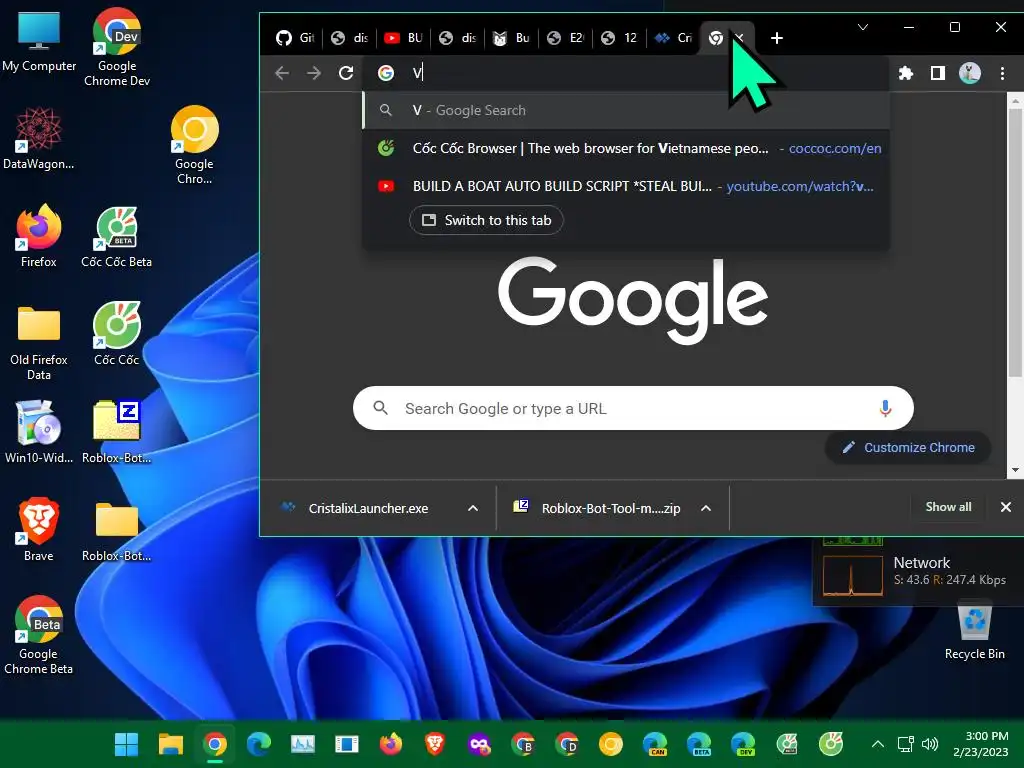Viewport: 1024px width, 768px height.
Task: Launch Firefox from the taskbar
Action: click(x=391, y=744)
